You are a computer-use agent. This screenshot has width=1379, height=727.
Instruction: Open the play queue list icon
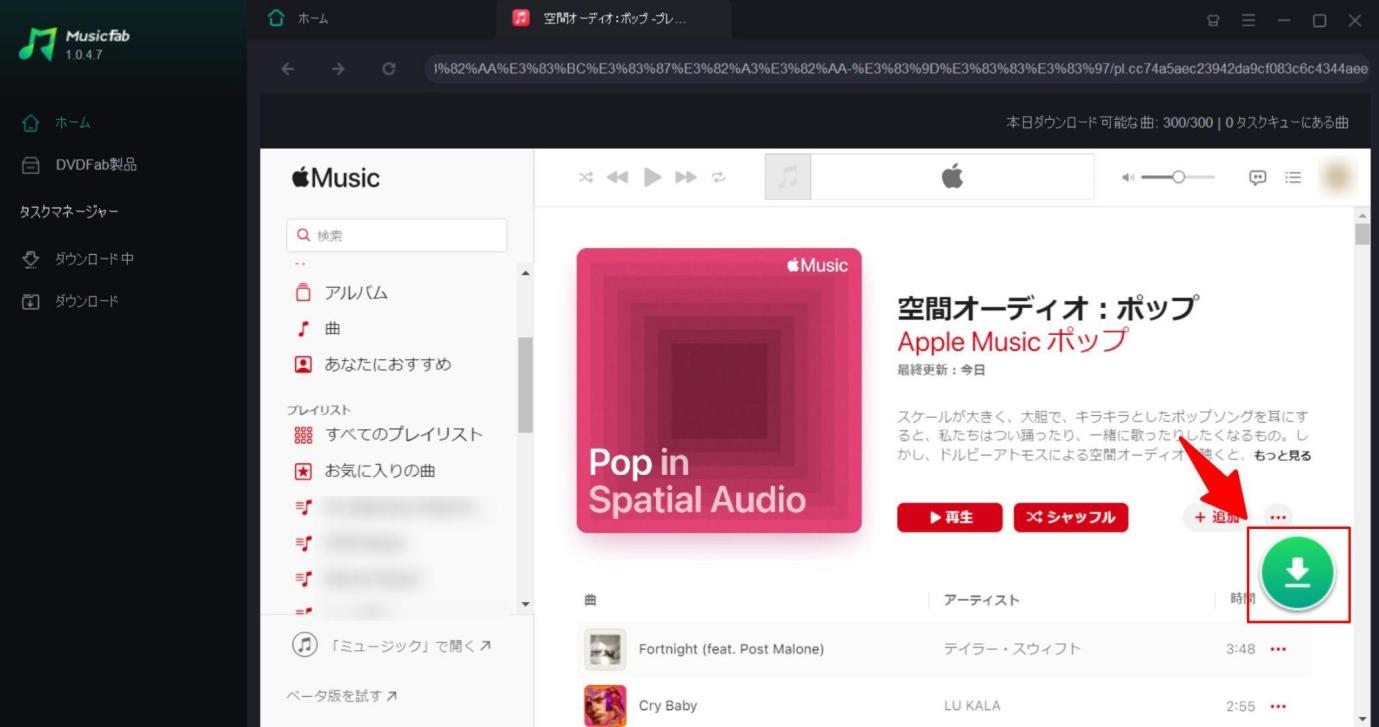(x=1293, y=177)
